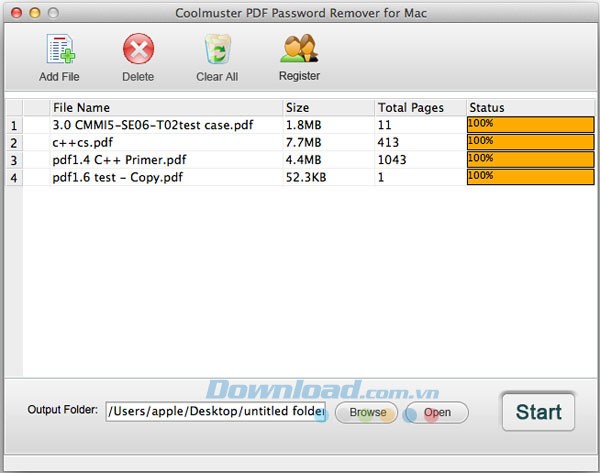Minimize the window with the yellow button

coord(34,13)
